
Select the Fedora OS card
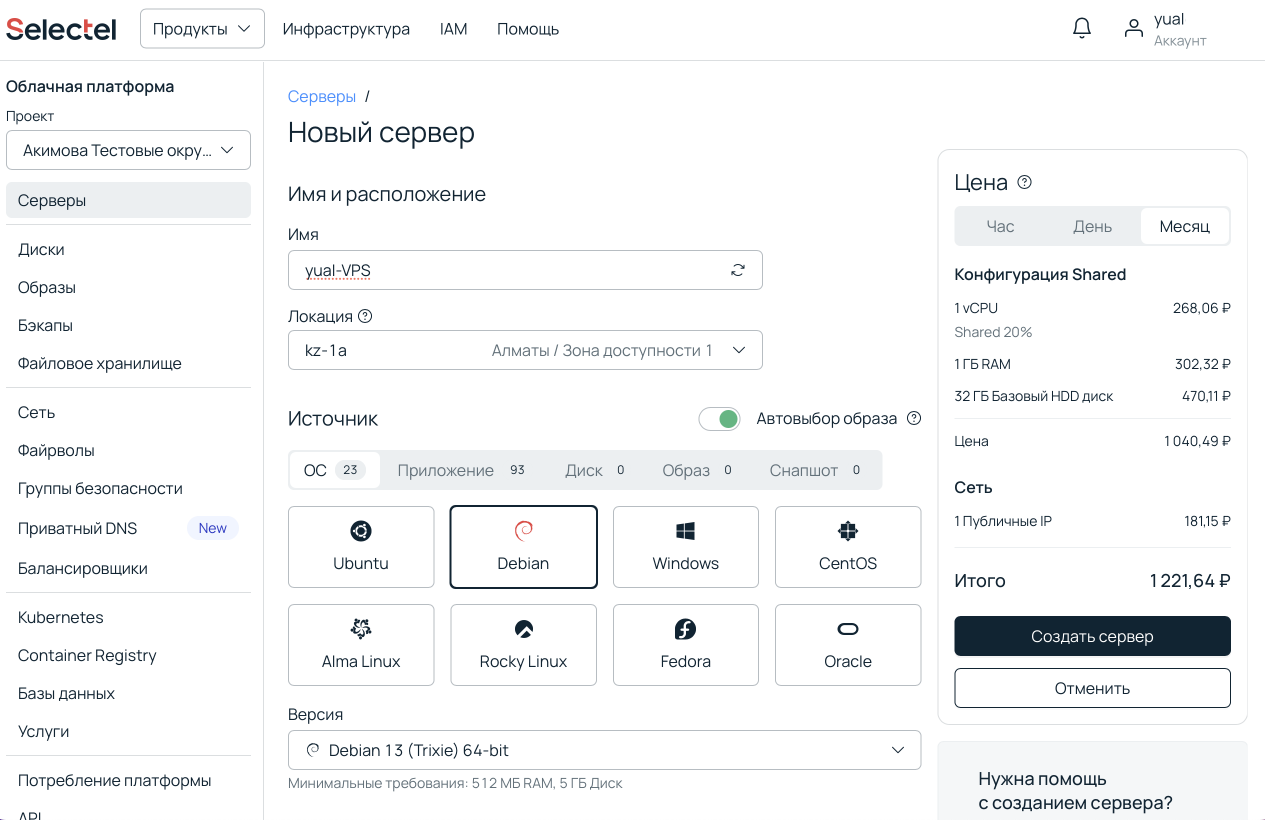click(686, 645)
